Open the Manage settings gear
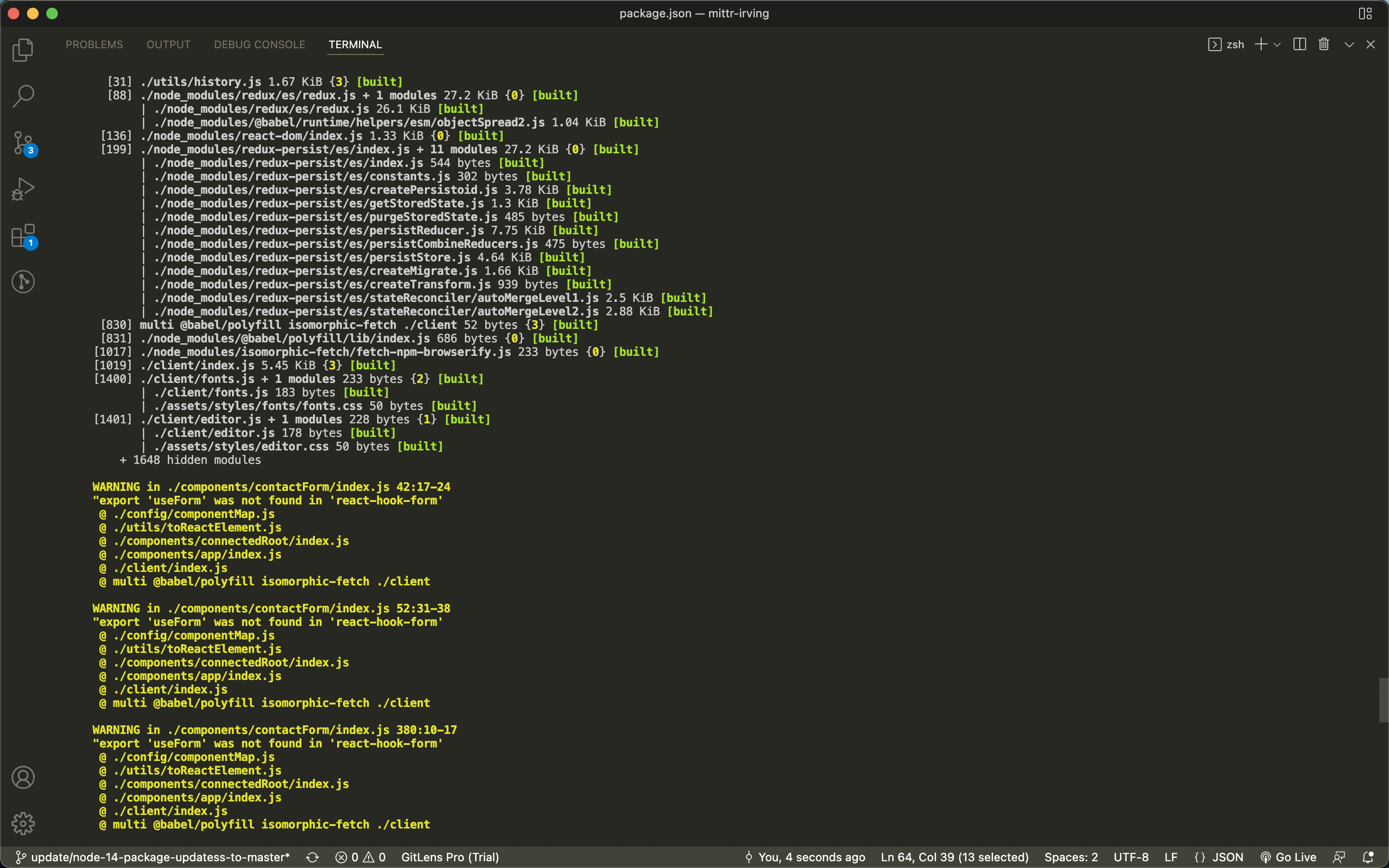The image size is (1389, 868). pyautogui.click(x=23, y=823)
